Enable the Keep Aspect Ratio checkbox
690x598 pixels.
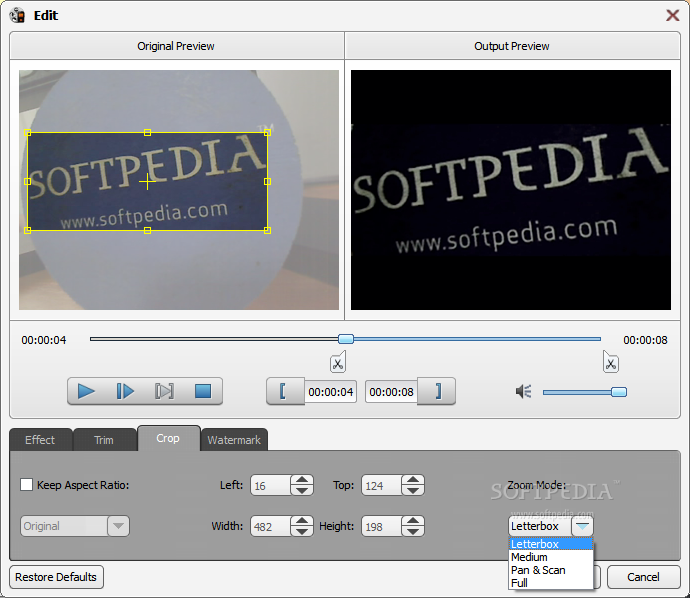pos(26,485)
